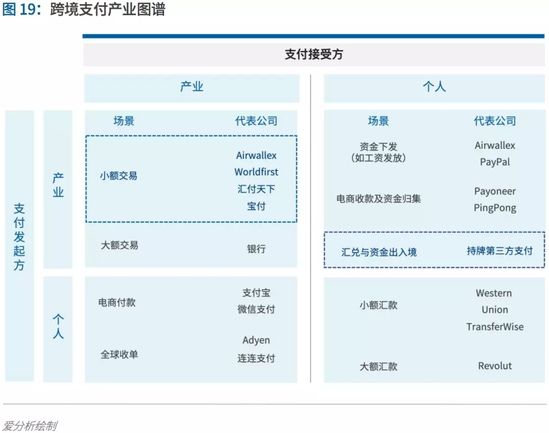Click the 大额交易 scenario label
The width and height of the screenshot is (549, 433).
coord(119,245)
